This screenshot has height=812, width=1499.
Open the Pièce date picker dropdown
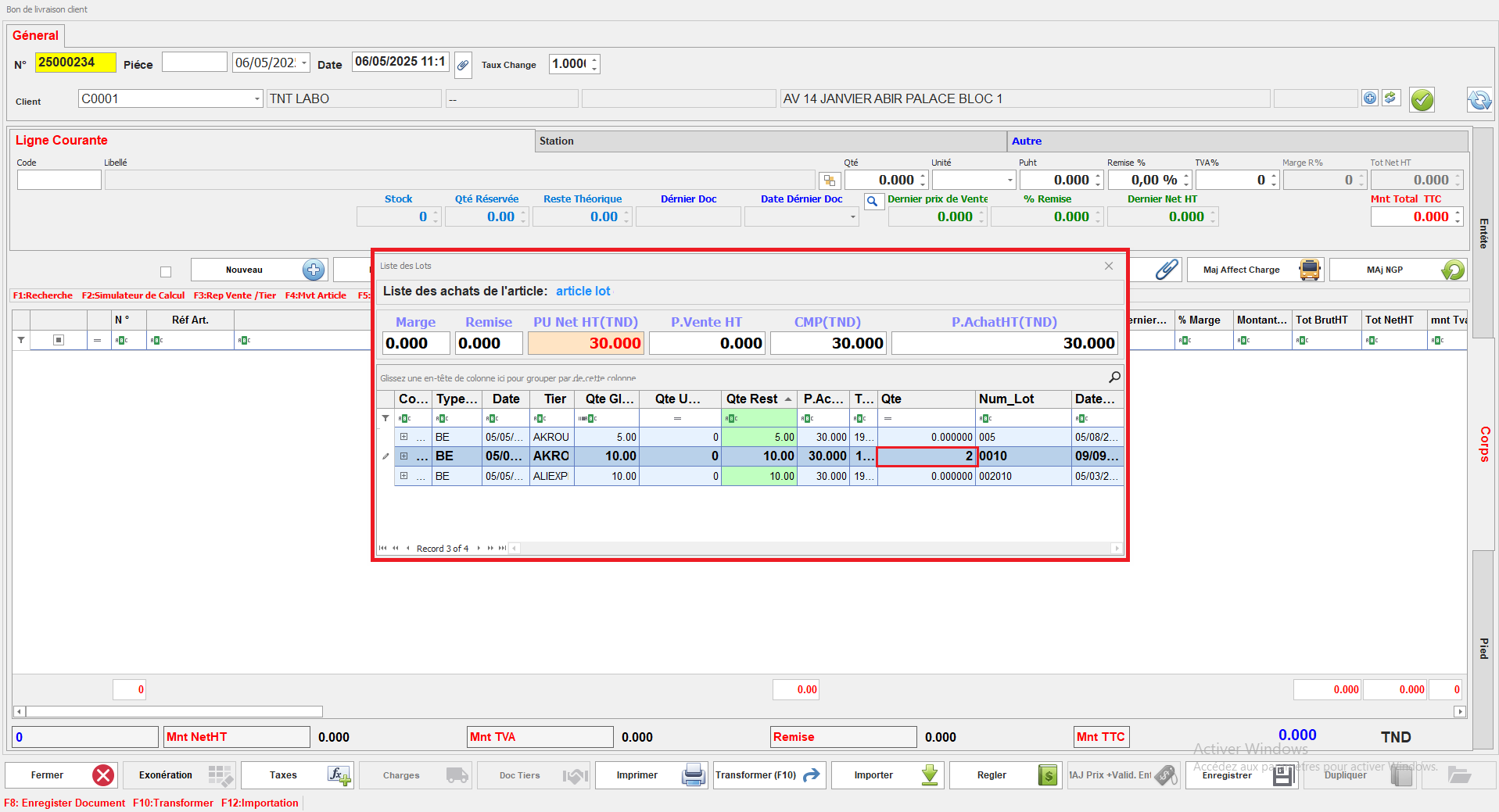(x=304, y=63)
